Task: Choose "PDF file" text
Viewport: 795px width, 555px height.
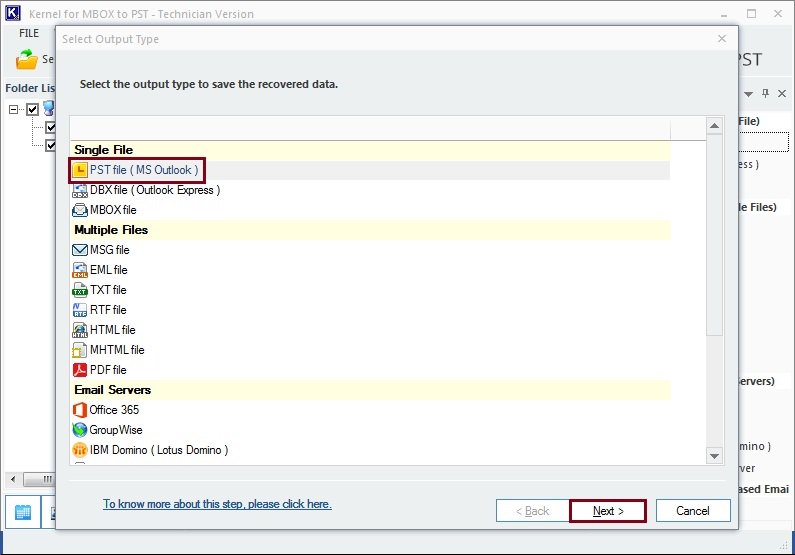Action: (x=108, y=369)
